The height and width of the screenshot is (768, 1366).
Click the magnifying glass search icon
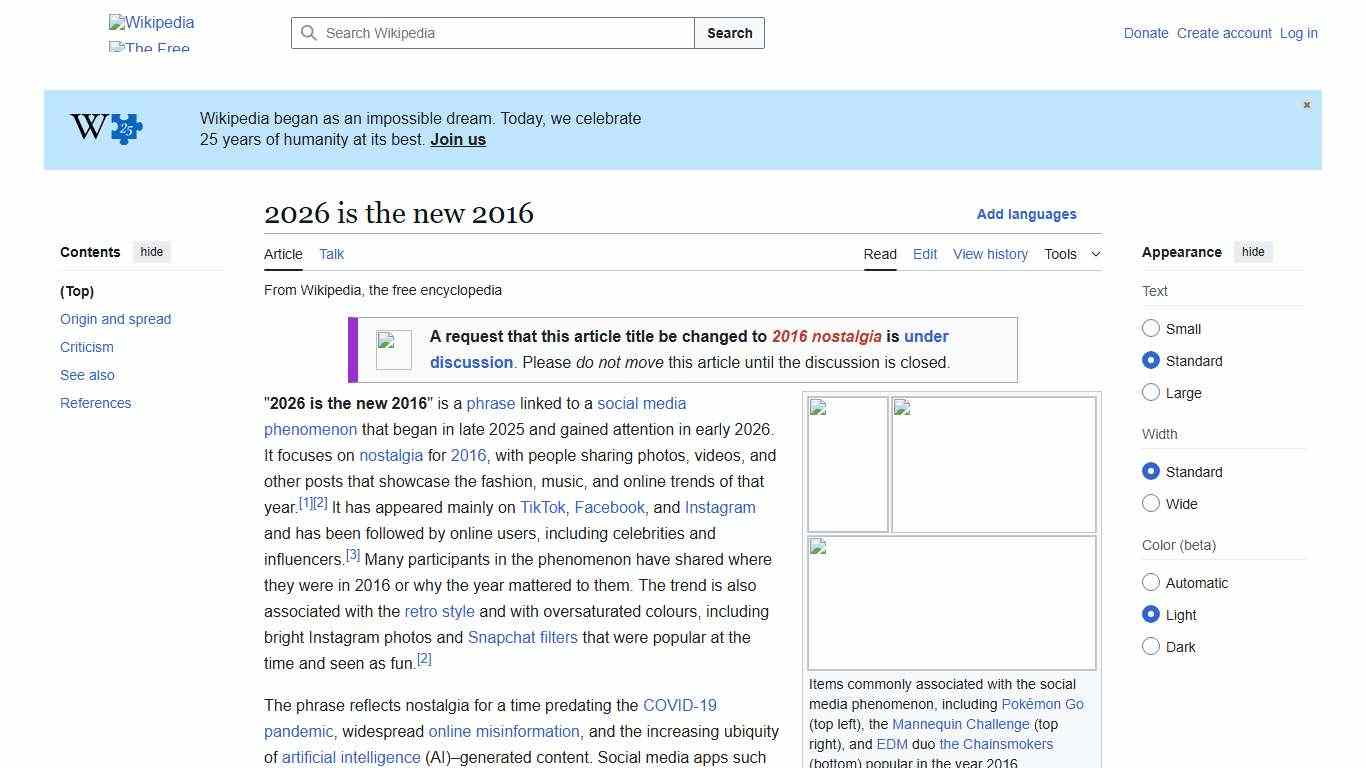pyautogui.click(x=310, y=33)
